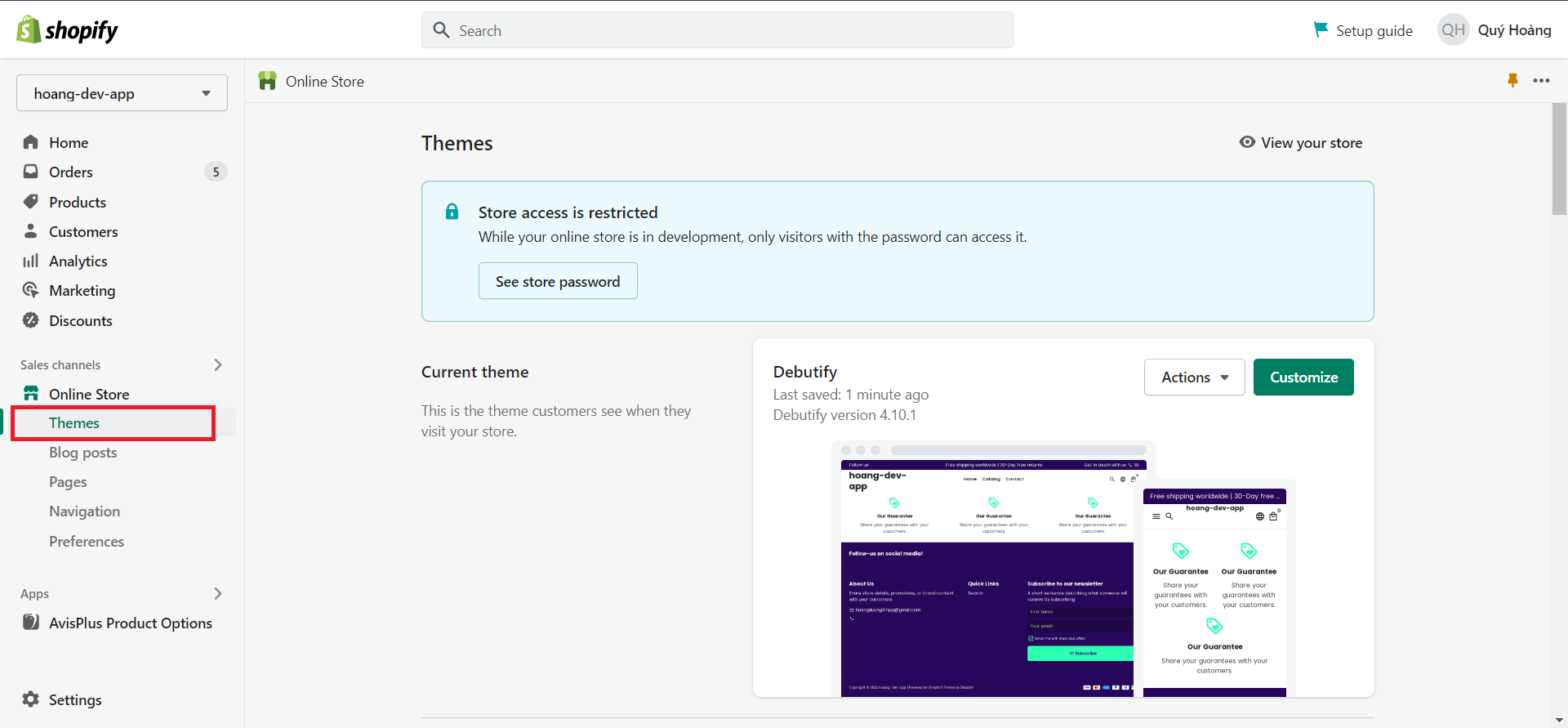This screenshot has height=728, width=1568.
Task: Open the Actions dropdown for Debutify
Action: click(x=1194, y=377)
